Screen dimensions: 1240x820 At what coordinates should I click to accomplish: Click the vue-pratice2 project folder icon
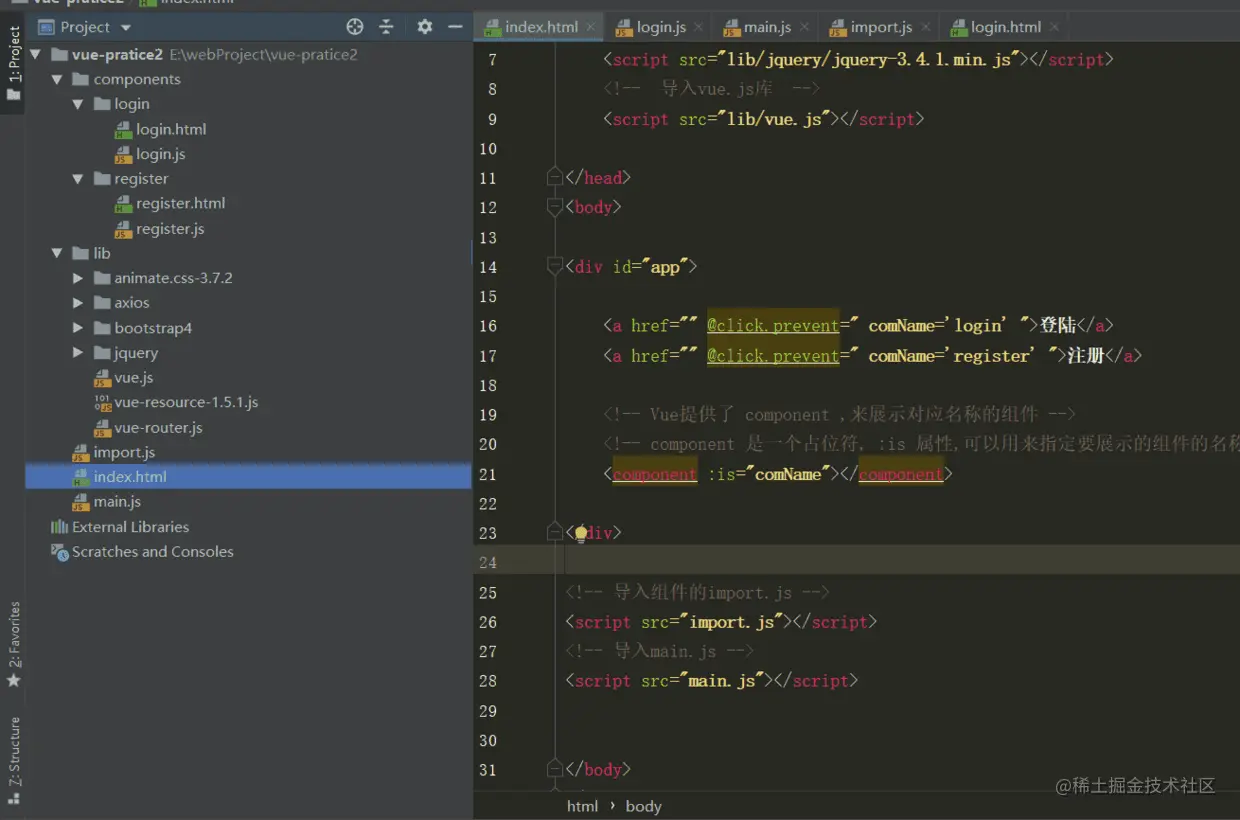tap(59, 54)
